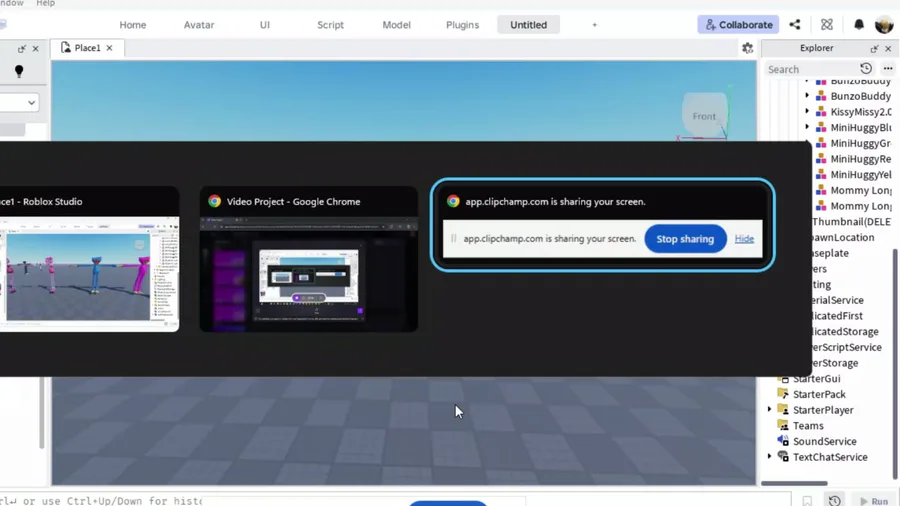Image resolution: width=900 pixels, height=506 pixels.
Task: Click Chrome icon of clipchamp sharing window
Action: 453,201
